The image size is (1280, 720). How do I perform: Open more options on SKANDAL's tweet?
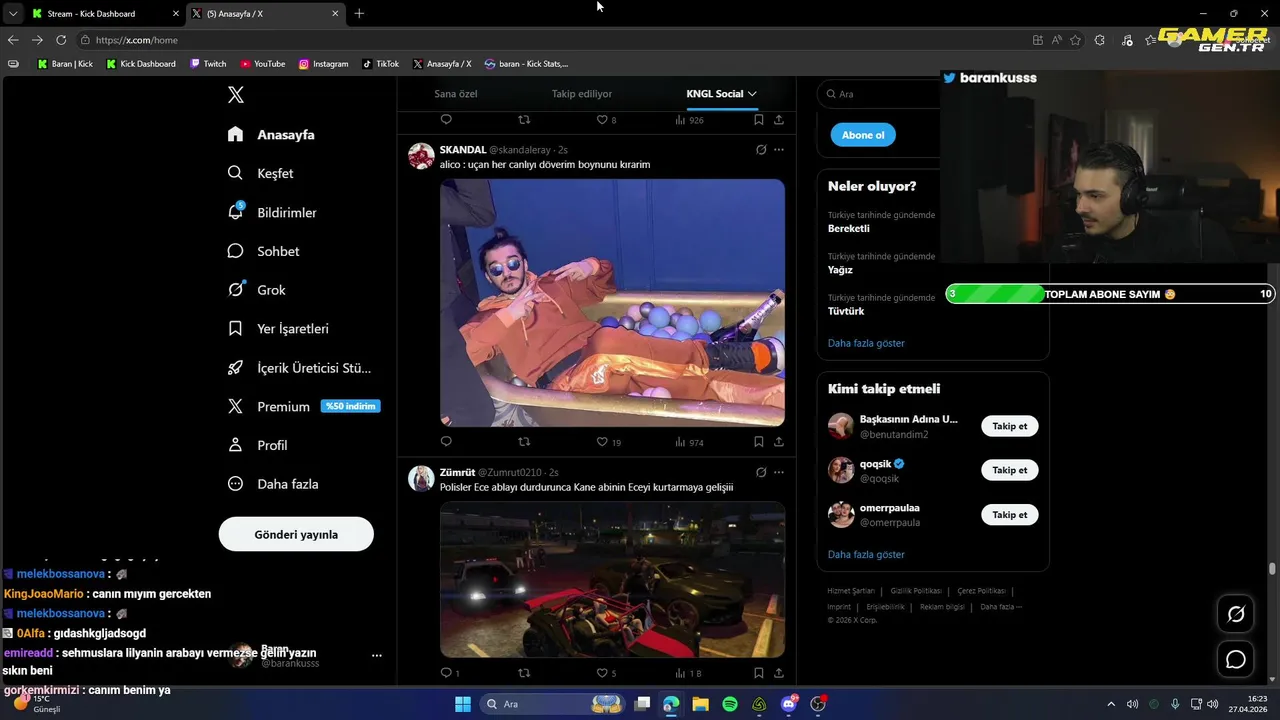click(779, 150)
